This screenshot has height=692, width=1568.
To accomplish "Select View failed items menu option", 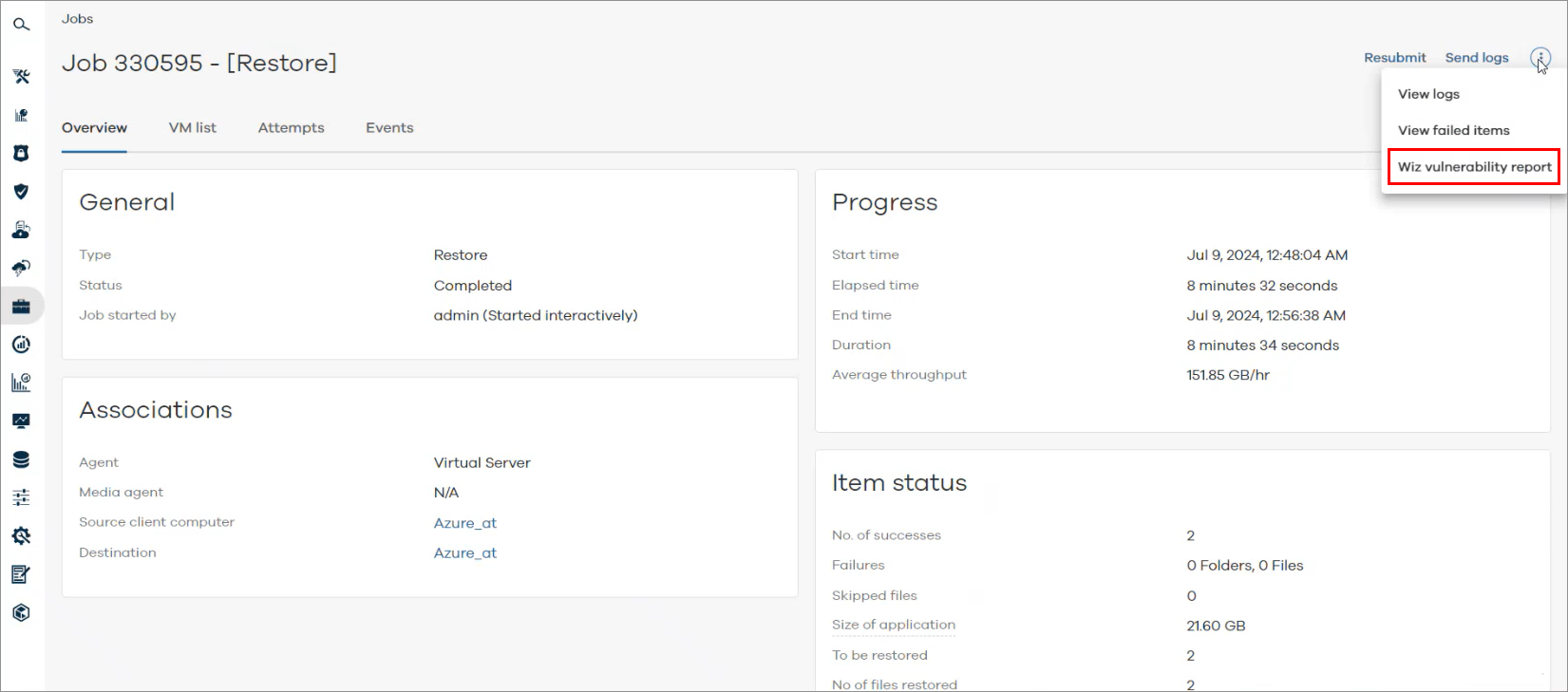I will click(x=1453, y=131).
